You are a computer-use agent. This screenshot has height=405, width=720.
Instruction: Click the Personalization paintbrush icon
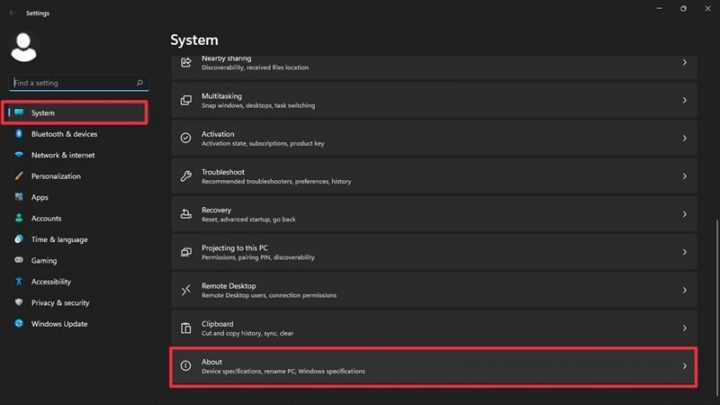click(x=19, y=176)
